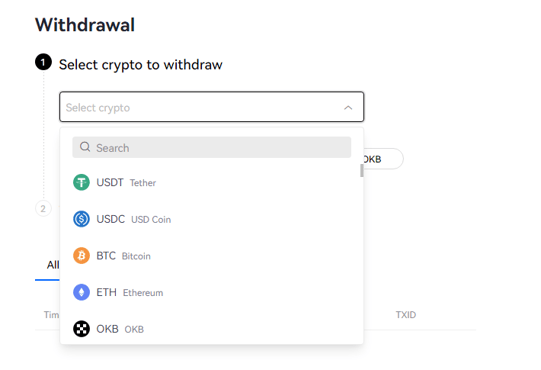This screenshot has width=541, height=370.
Task: Select BTC from the crypto list
Action: pos(212,256)
